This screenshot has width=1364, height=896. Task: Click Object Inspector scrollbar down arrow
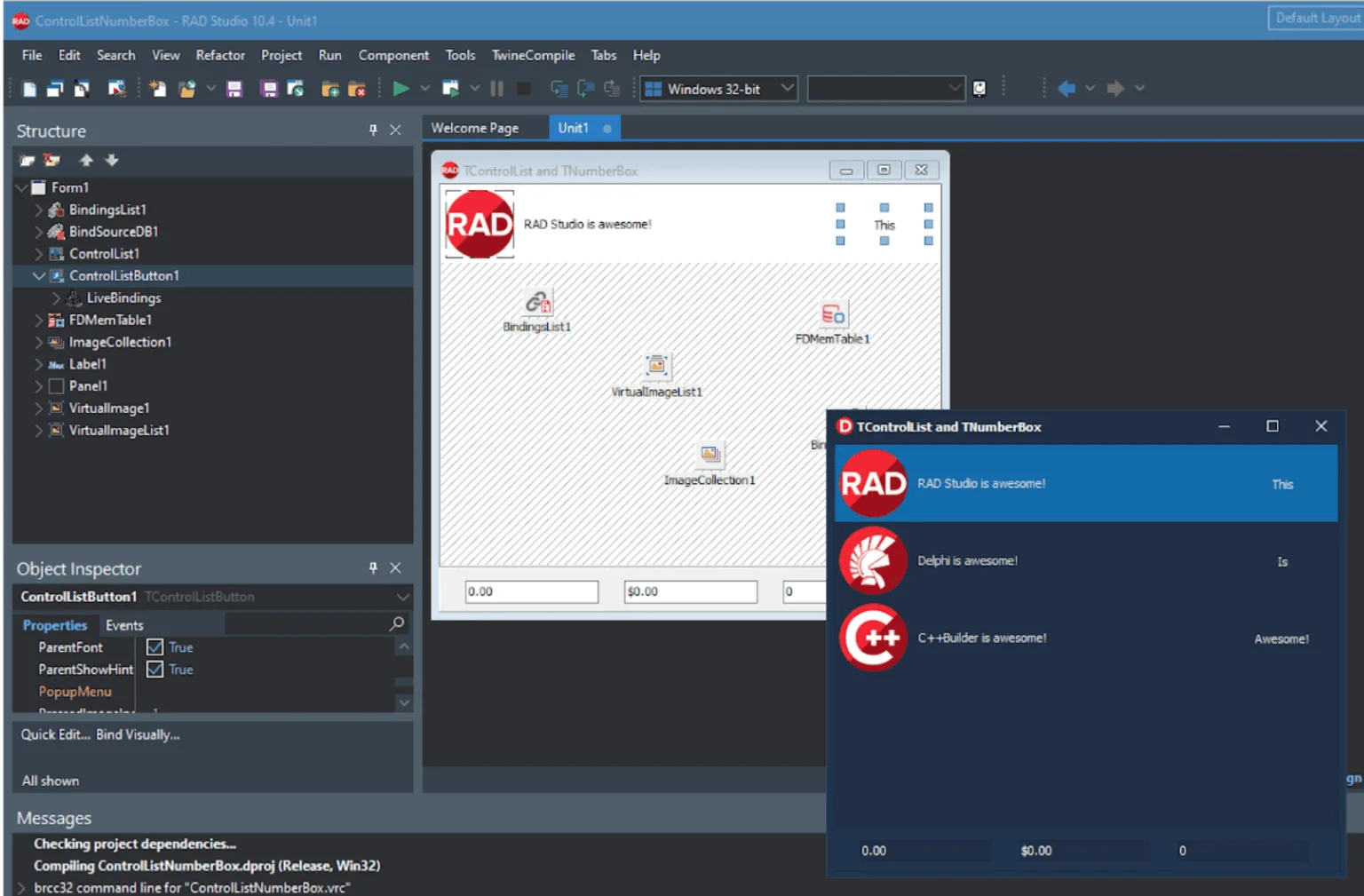tap(403, 702)
